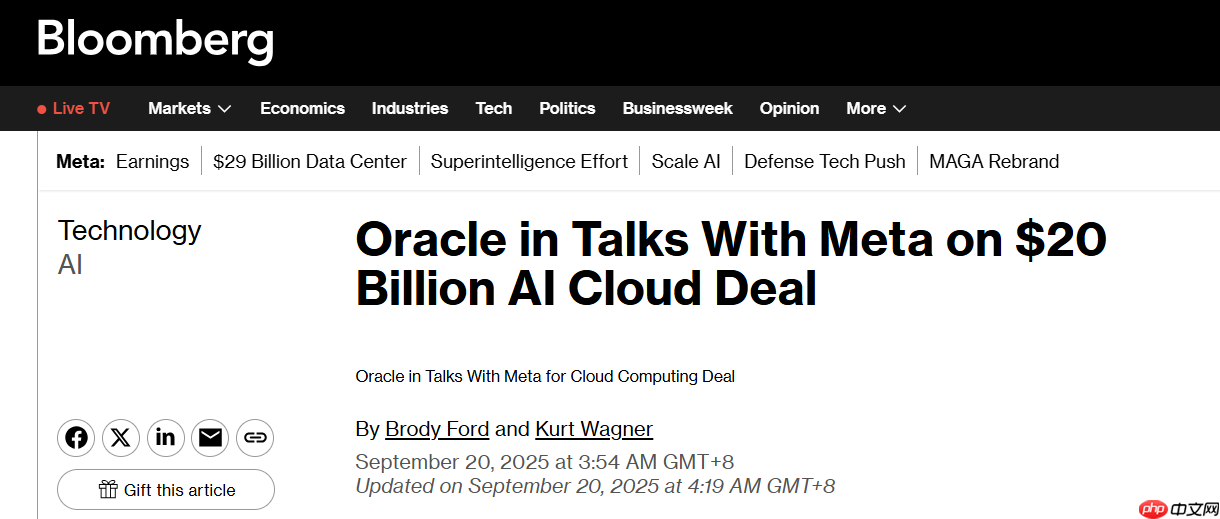Open the Scale AI topic link
This screenshot has width=1220, height=519.
click(686, 161)
